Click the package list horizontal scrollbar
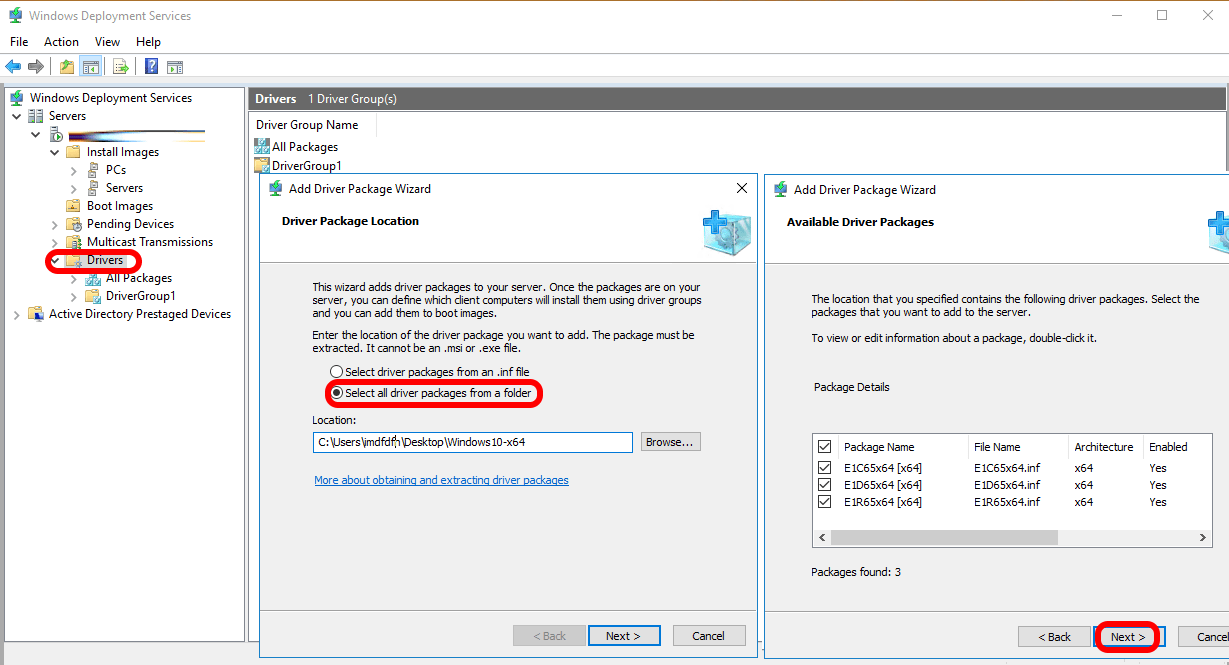Screen dimensions: 1229x665 (x=943, y=537)
